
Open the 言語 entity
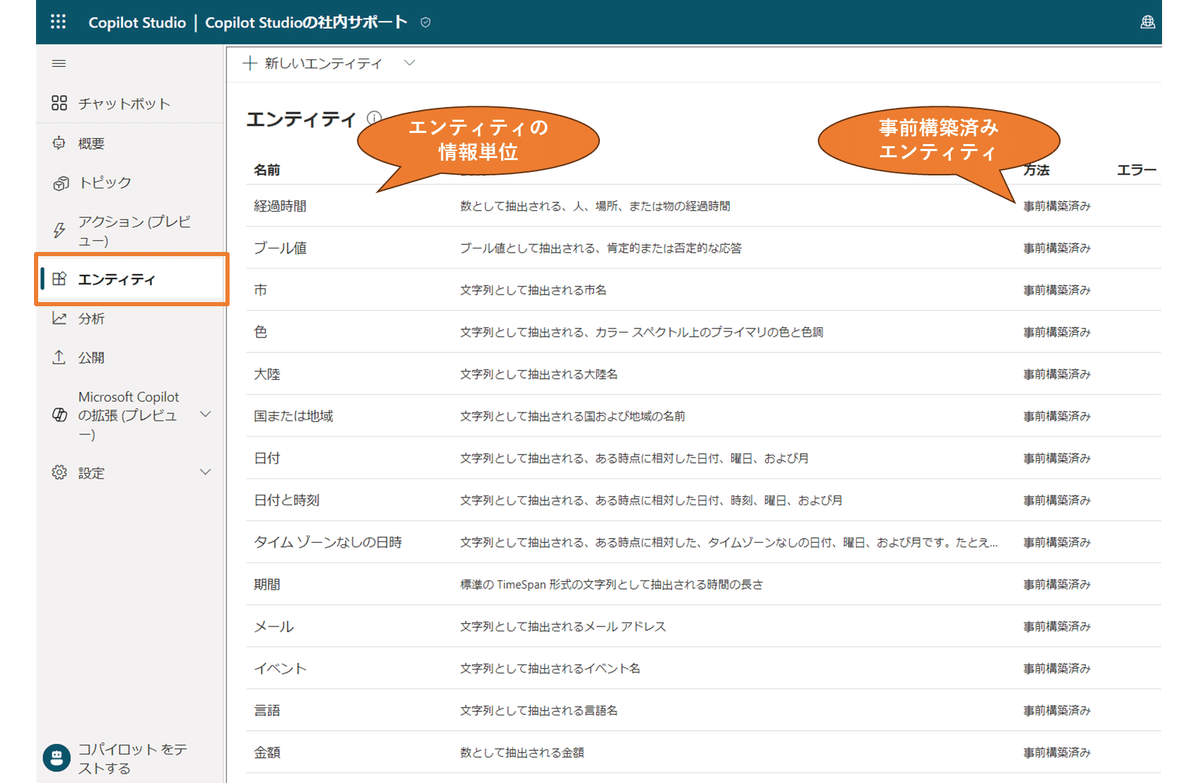coord(267,710)
